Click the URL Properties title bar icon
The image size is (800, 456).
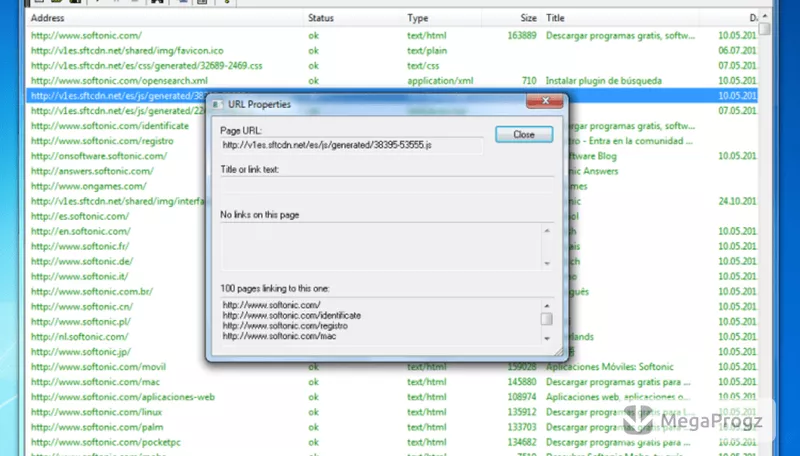(x=217, y=104)
